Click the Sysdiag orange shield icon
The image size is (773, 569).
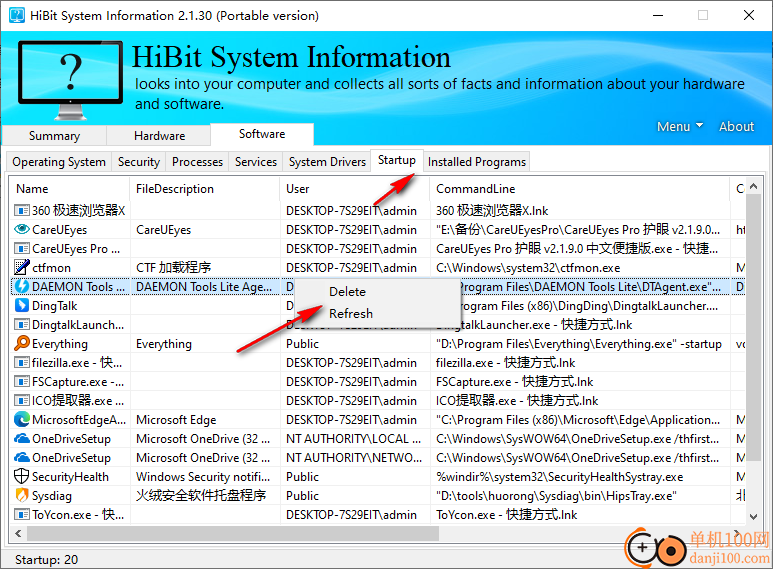22,495
